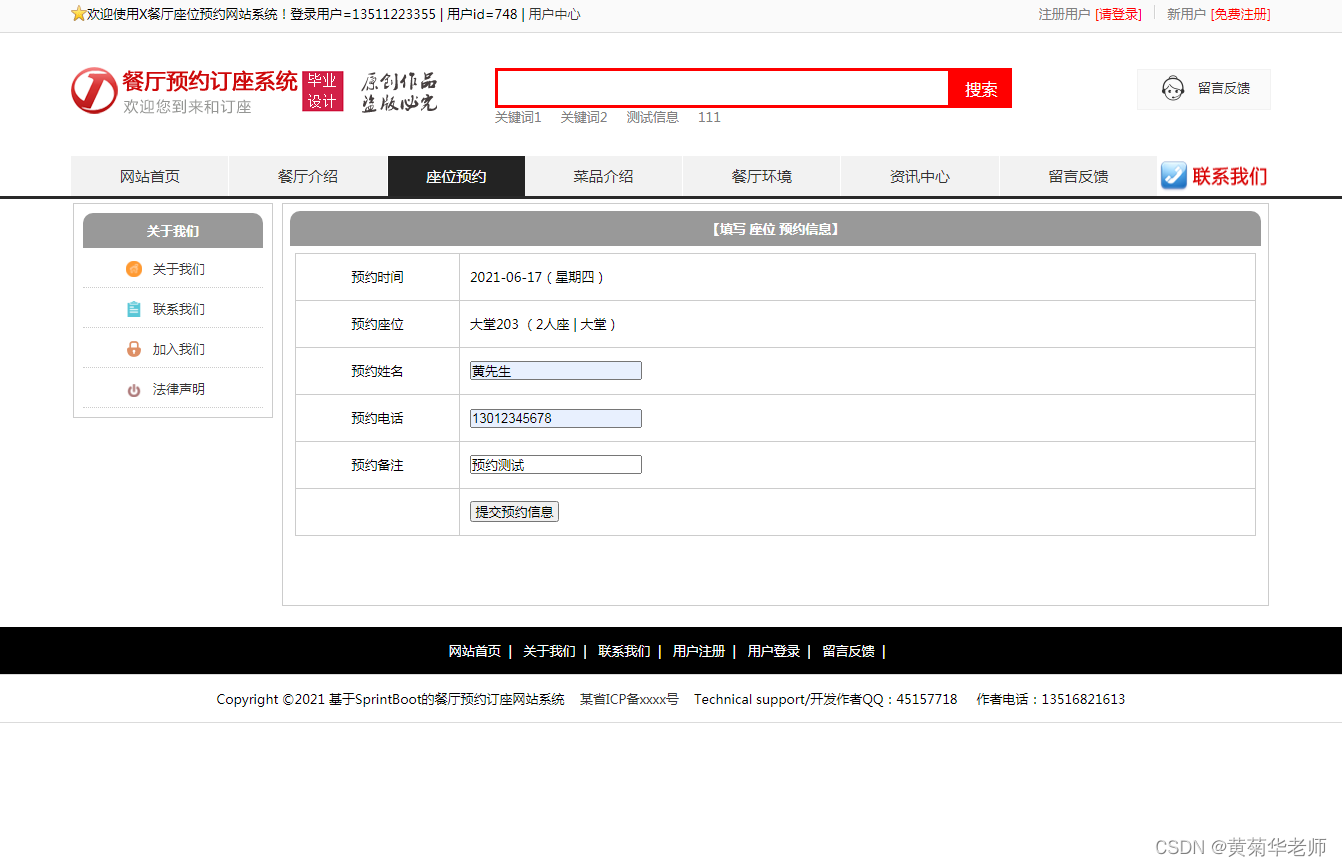Open 联系我们 sidebar link
Screen dimensions: 1342x867
click(179, 309)
